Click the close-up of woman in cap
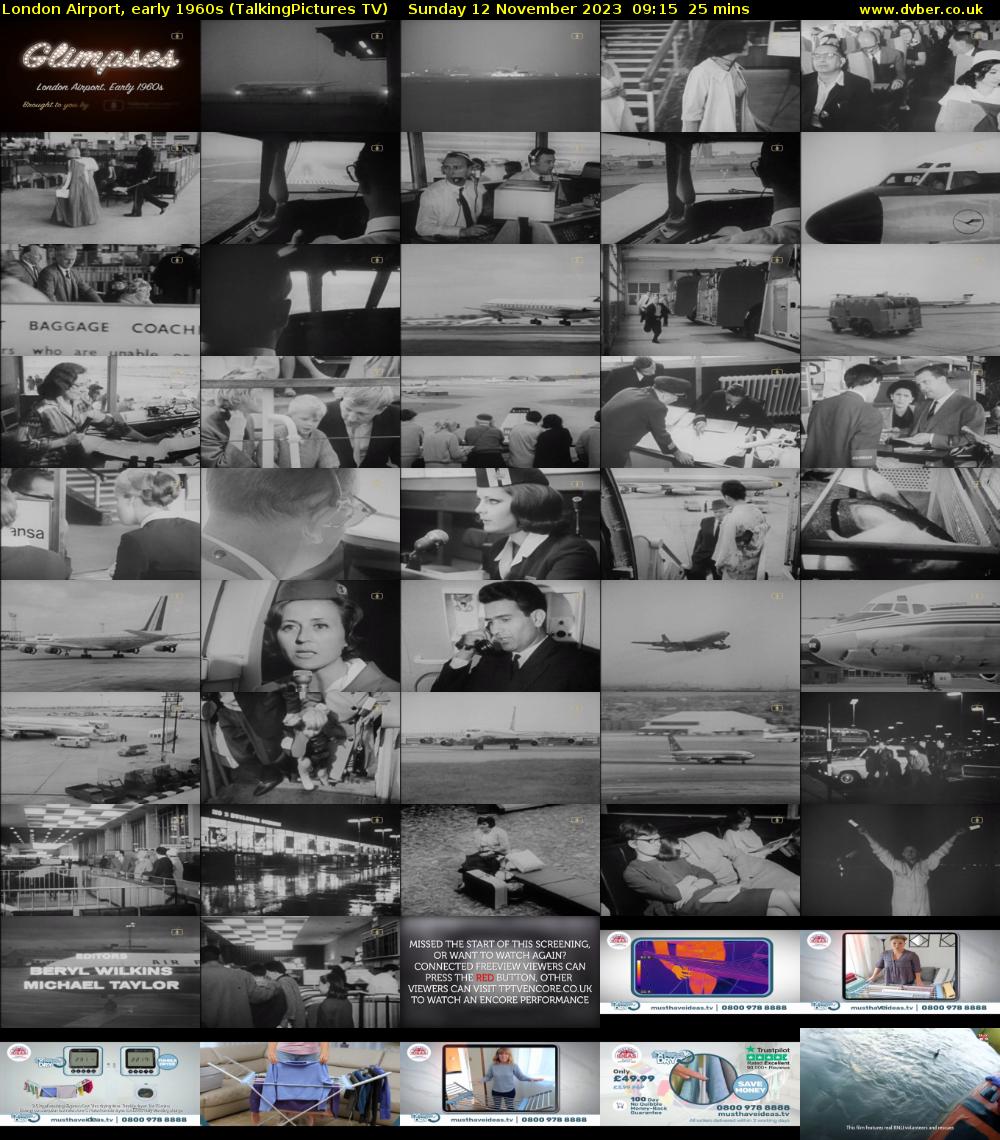Viewport: 1000px width, 1140px height. click(300, 635)
